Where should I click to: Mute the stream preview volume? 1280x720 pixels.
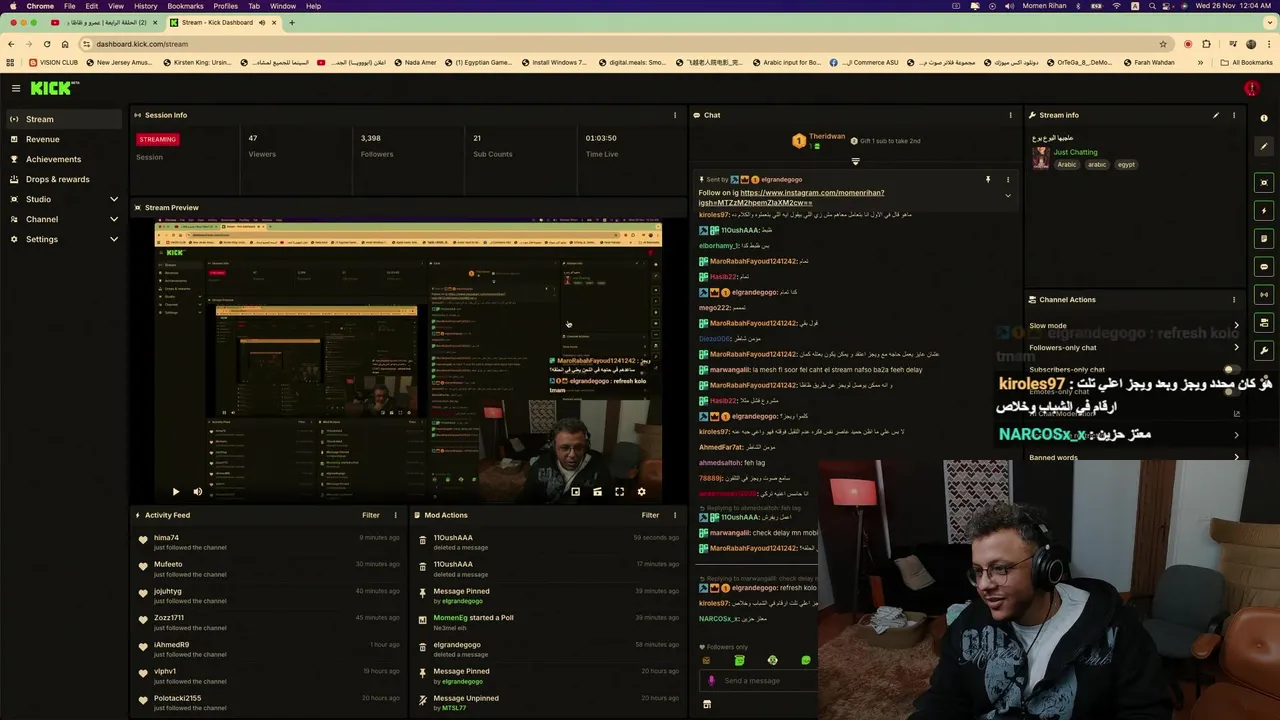pos(197,491)
